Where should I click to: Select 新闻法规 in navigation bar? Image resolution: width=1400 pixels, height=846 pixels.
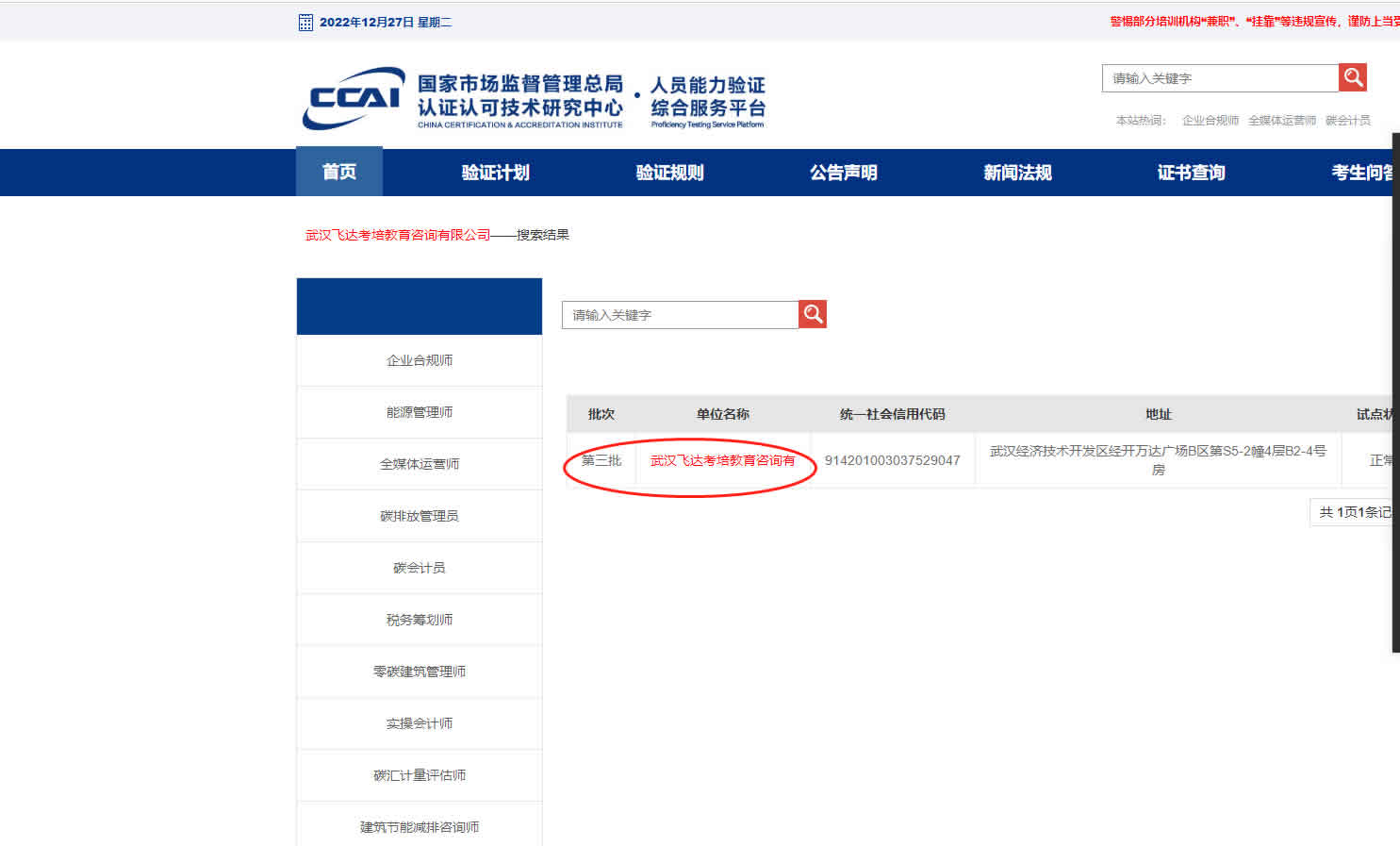point(1017,173)
